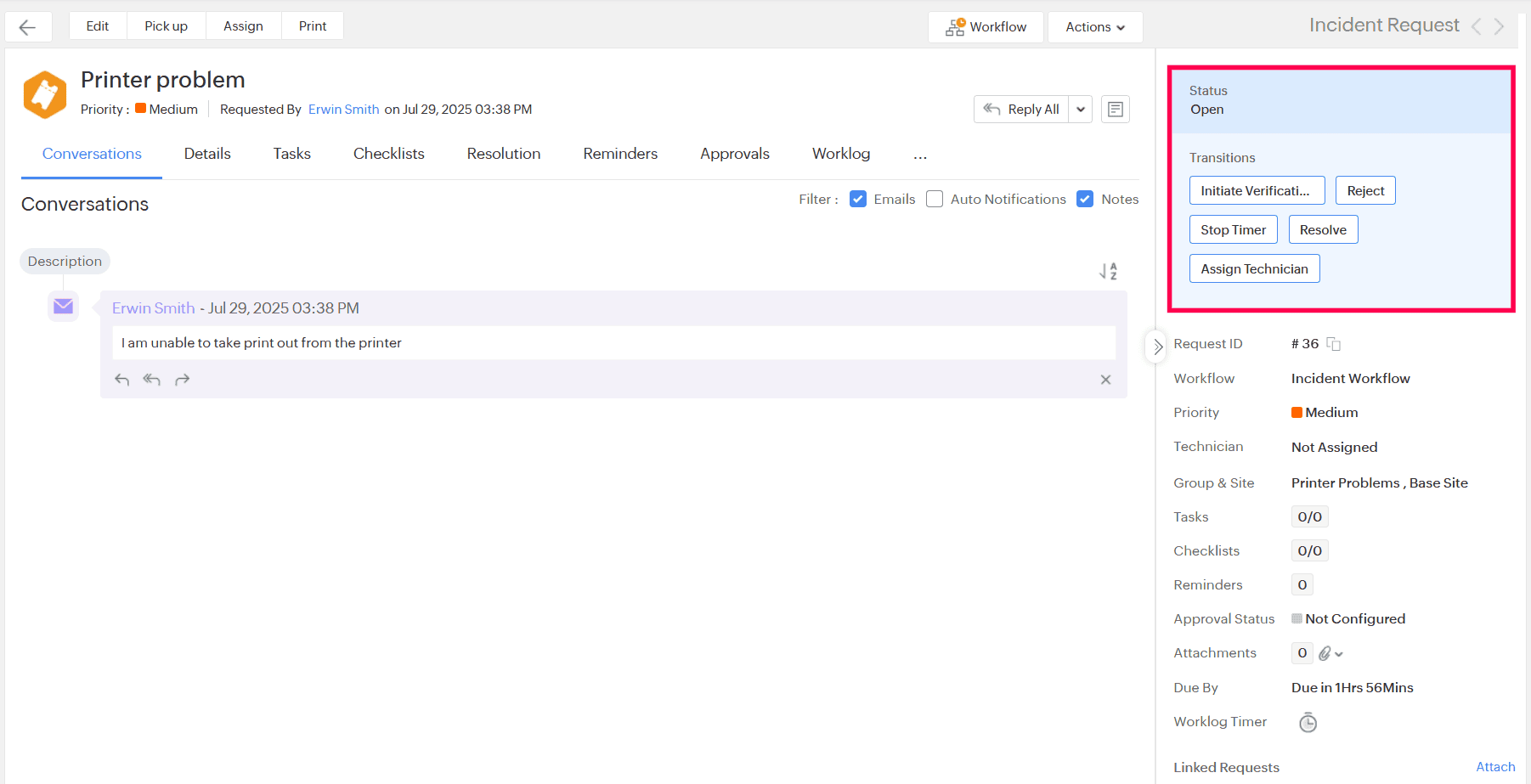Viewport: 1531px width, 784px height.
Task: Click the back arrow to leave the request
Action: (28, 26)
